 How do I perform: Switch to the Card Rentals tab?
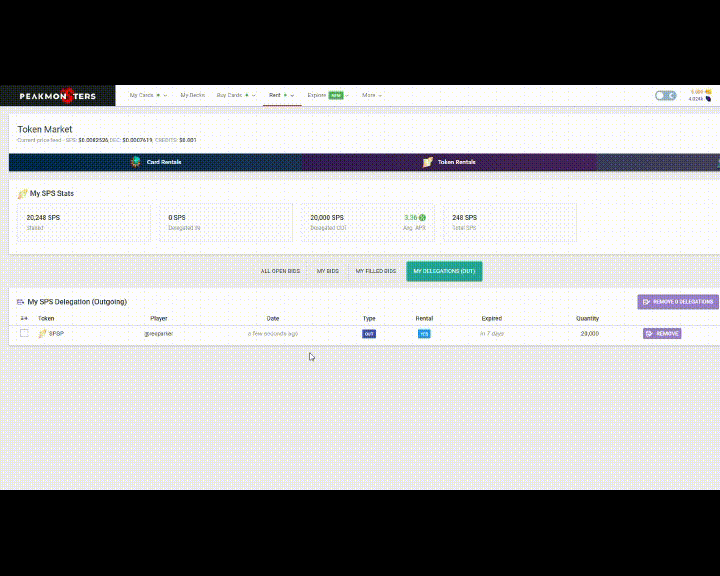point(156,162)
